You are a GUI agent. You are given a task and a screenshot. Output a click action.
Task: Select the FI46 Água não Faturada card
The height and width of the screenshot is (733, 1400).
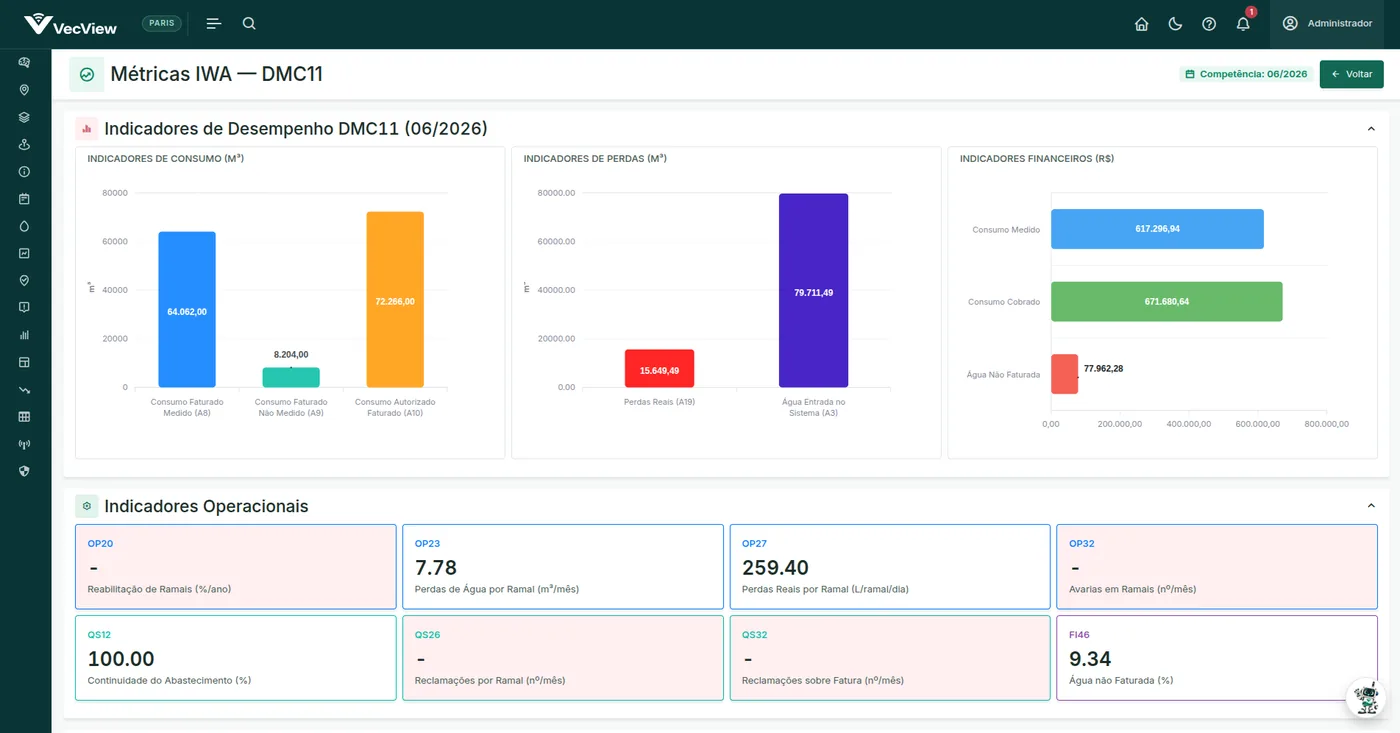[x=1217, y=658]
